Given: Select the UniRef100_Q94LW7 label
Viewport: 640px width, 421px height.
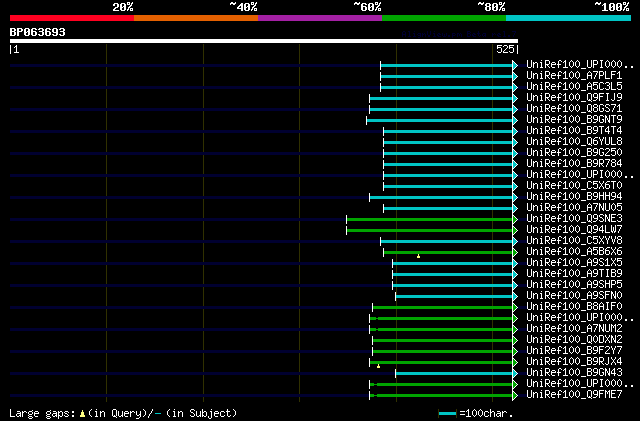Looking at the screenshot, I should tap(574, 230).
